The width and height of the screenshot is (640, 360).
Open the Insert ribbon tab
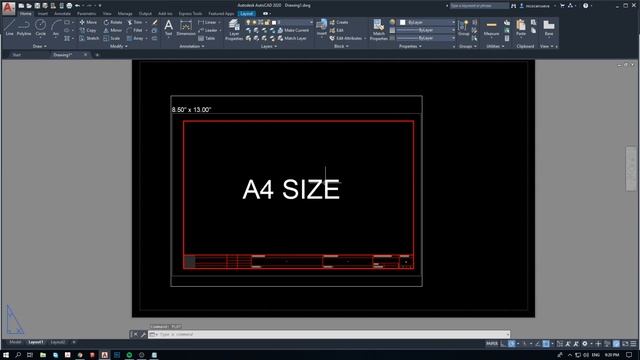[42, 13]
